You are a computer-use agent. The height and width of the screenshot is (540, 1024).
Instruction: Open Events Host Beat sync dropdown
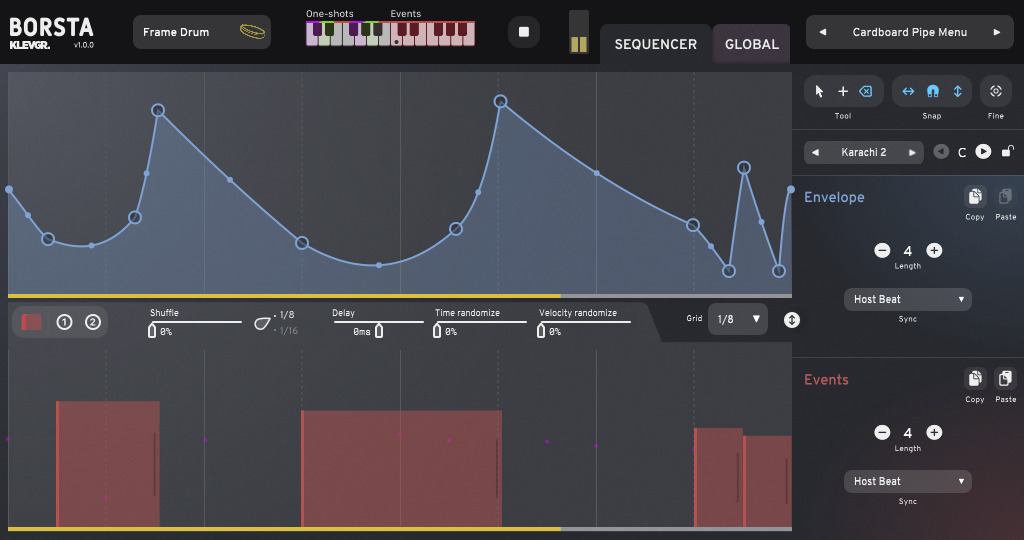tap(908, 481)
